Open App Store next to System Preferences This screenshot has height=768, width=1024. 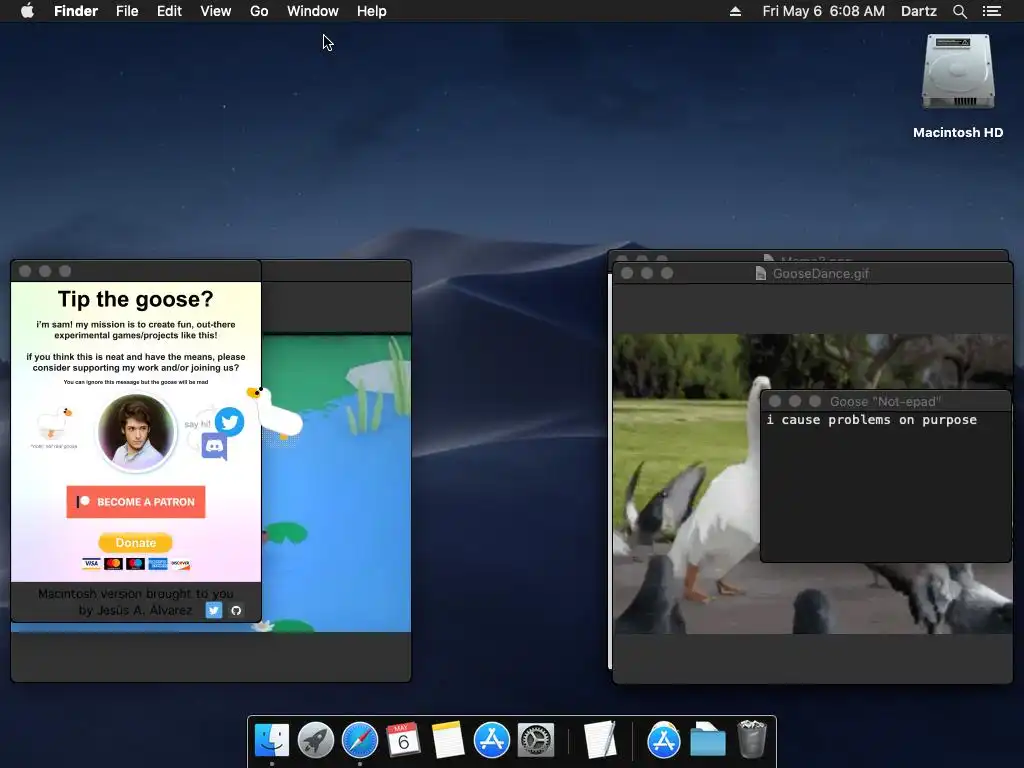point(492,740)
